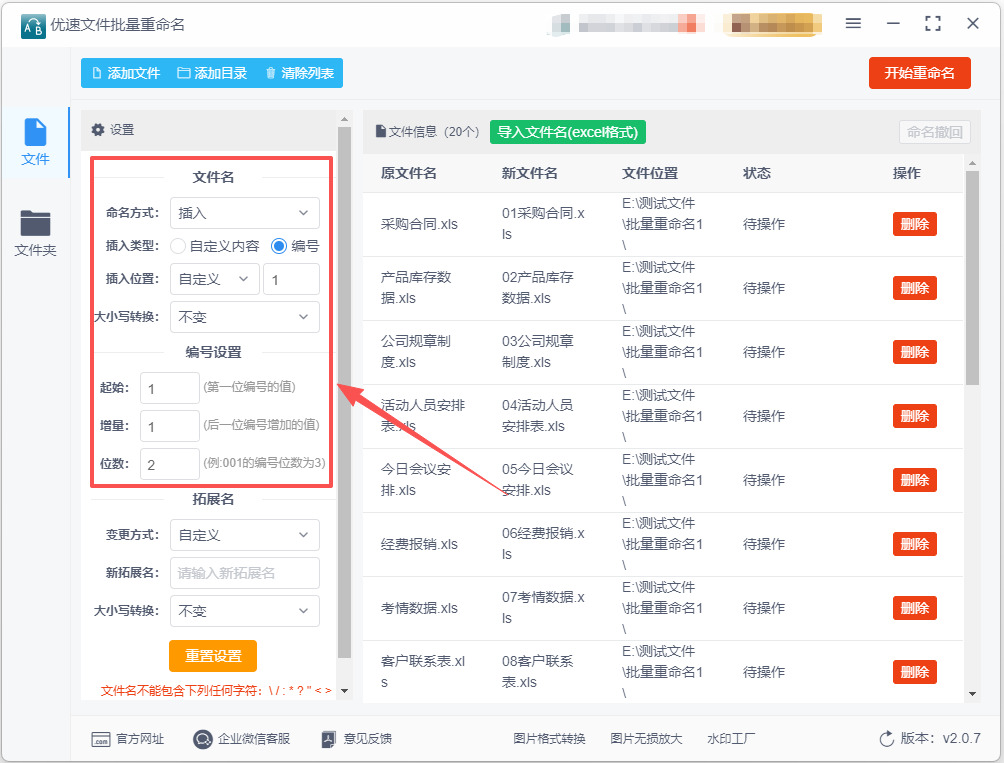Click the 操作 column header
1004x763 pixels.
907,173
